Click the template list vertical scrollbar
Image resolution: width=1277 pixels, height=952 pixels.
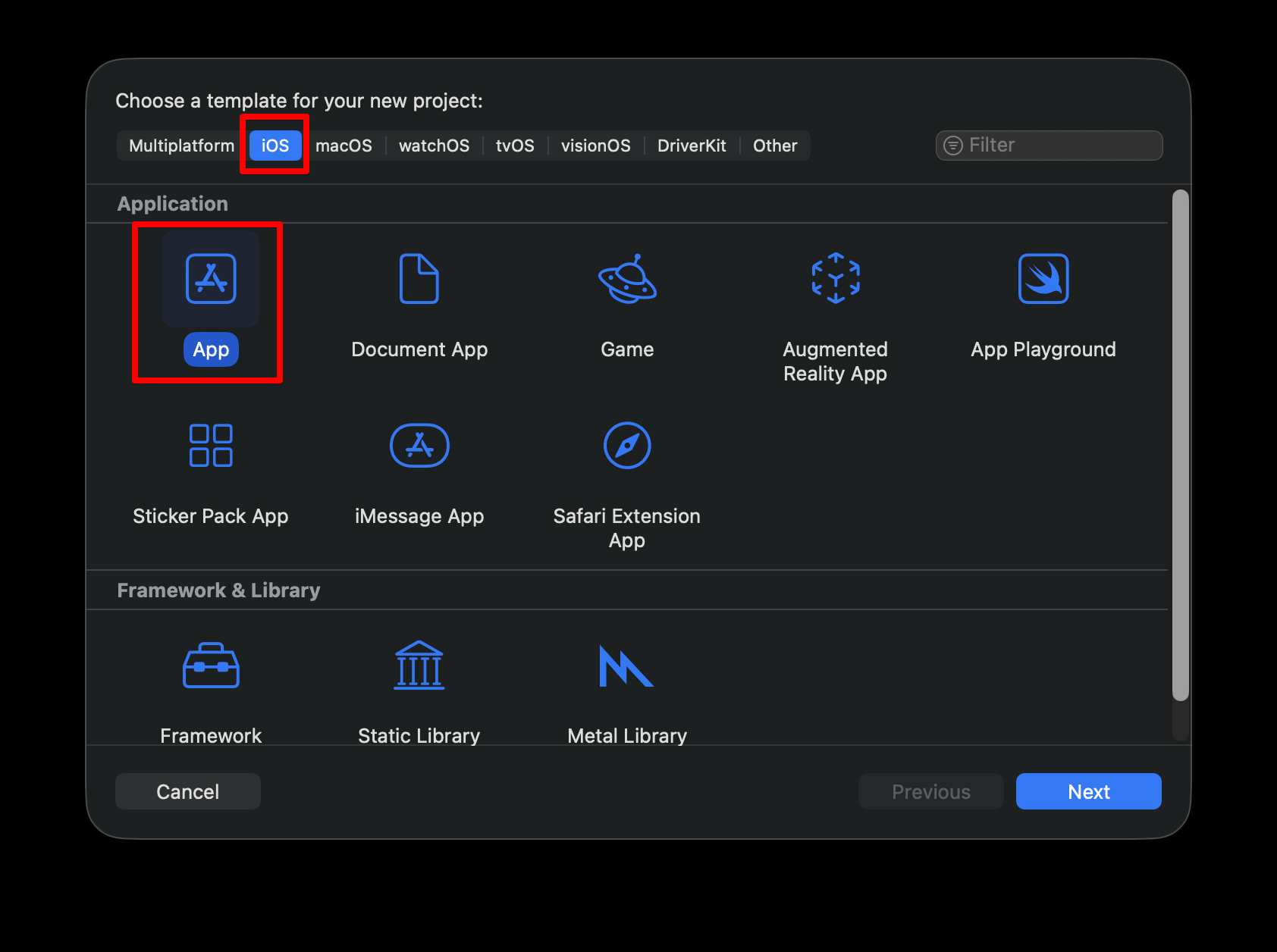pyautogui.click(x=1181, y=445)
